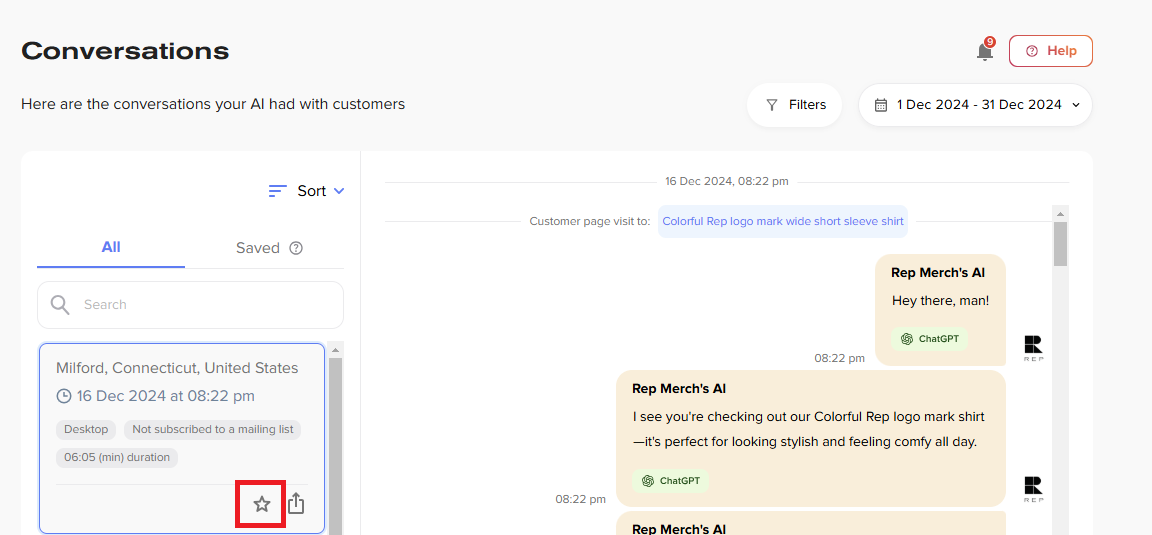Click the Saved tab help question icon
Viewport: 1152px width, 535px height.
tap(296, 248)
